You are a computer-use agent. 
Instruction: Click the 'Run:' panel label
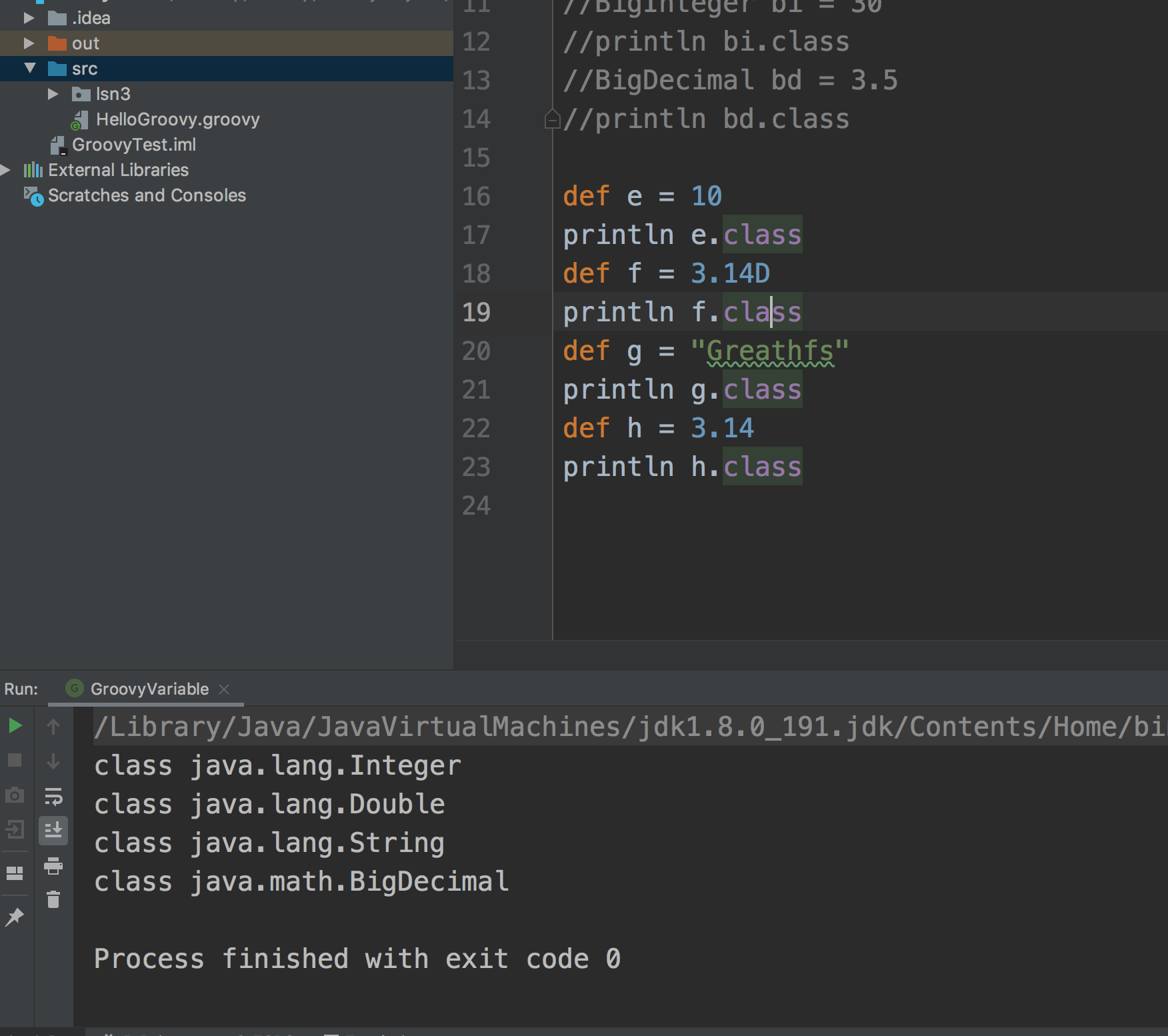click(21, 689)
